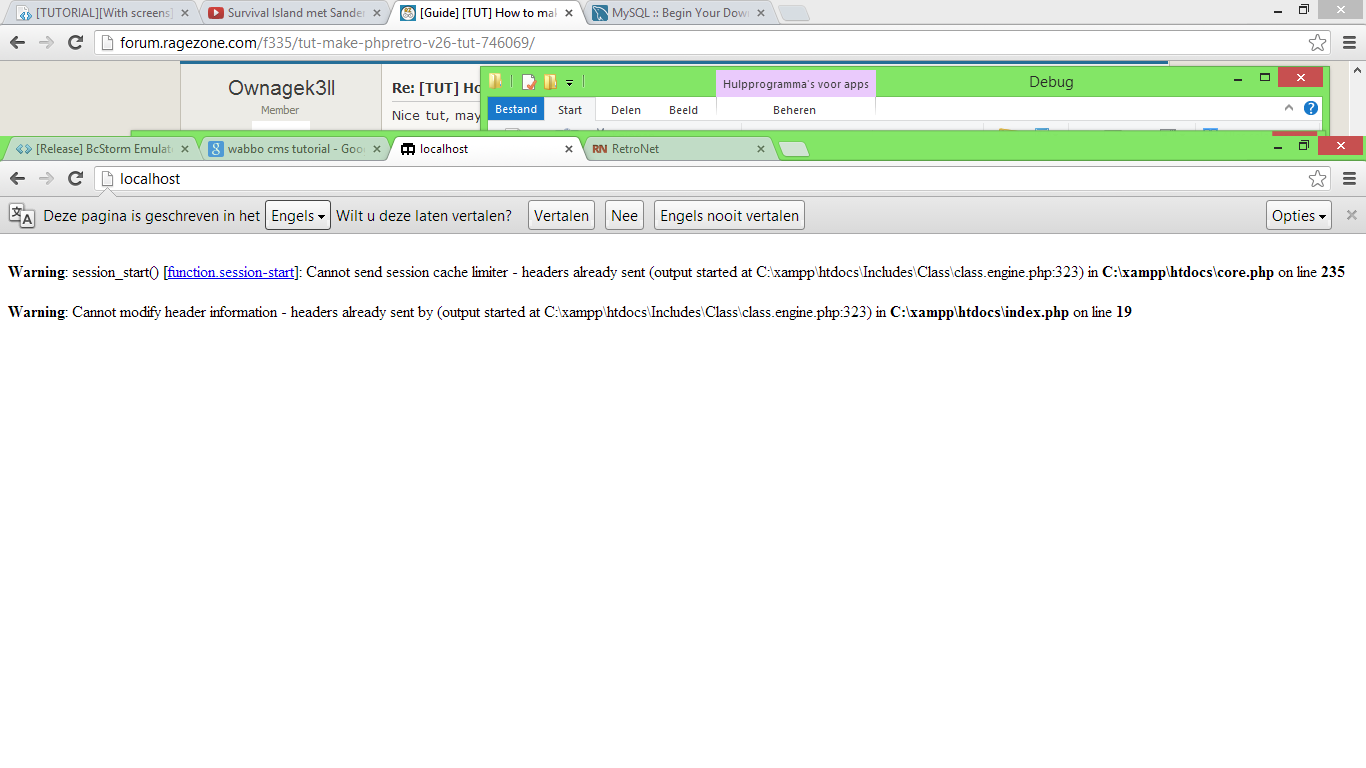Open the Bestand menu in Explorer

click(516, 109)
